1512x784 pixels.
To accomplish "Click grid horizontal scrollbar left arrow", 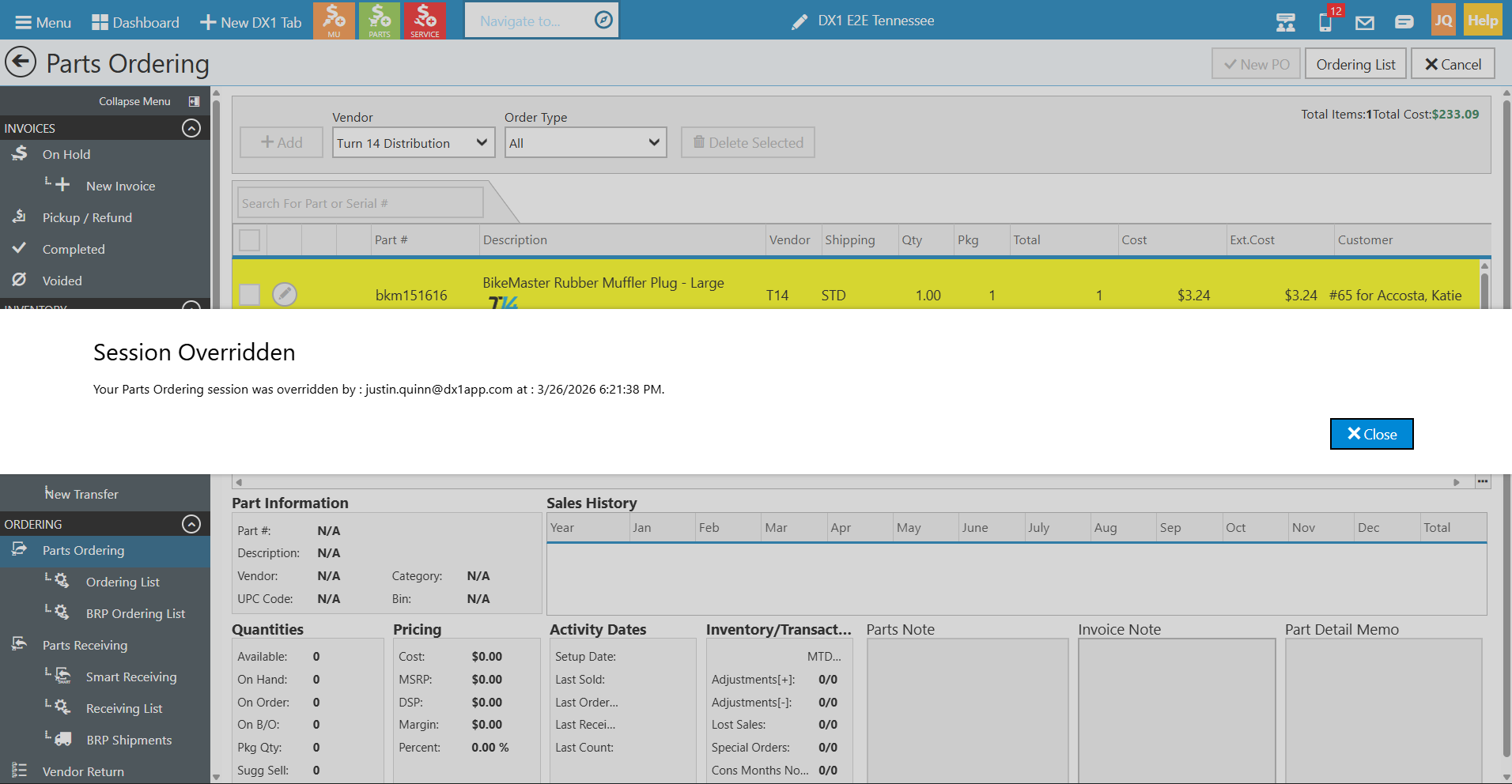I will [239, 482].
